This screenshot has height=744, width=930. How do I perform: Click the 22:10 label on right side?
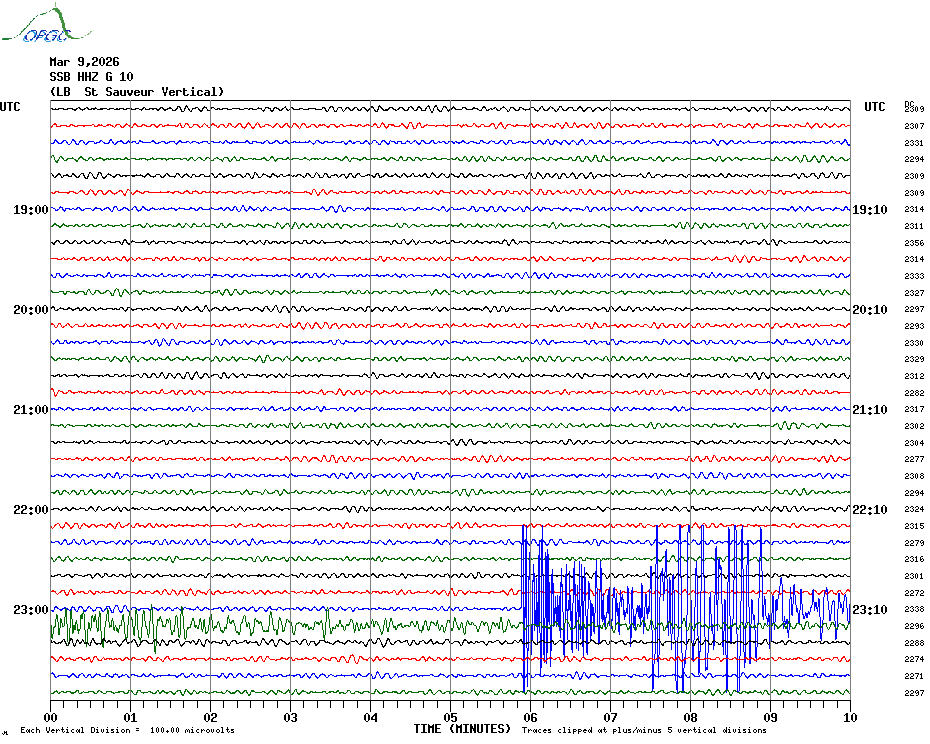869,510
